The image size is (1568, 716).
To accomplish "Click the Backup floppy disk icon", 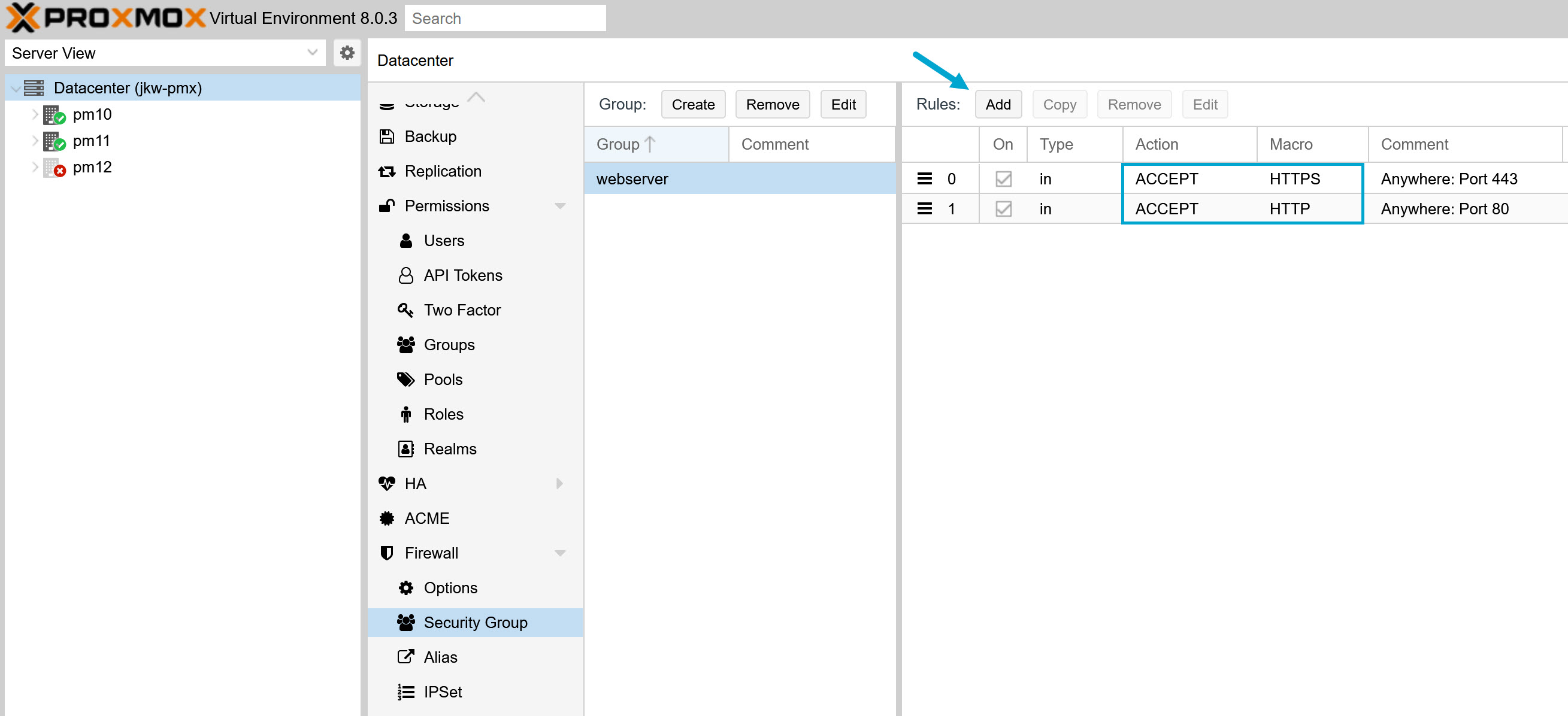I will click(x=386, y=137).
